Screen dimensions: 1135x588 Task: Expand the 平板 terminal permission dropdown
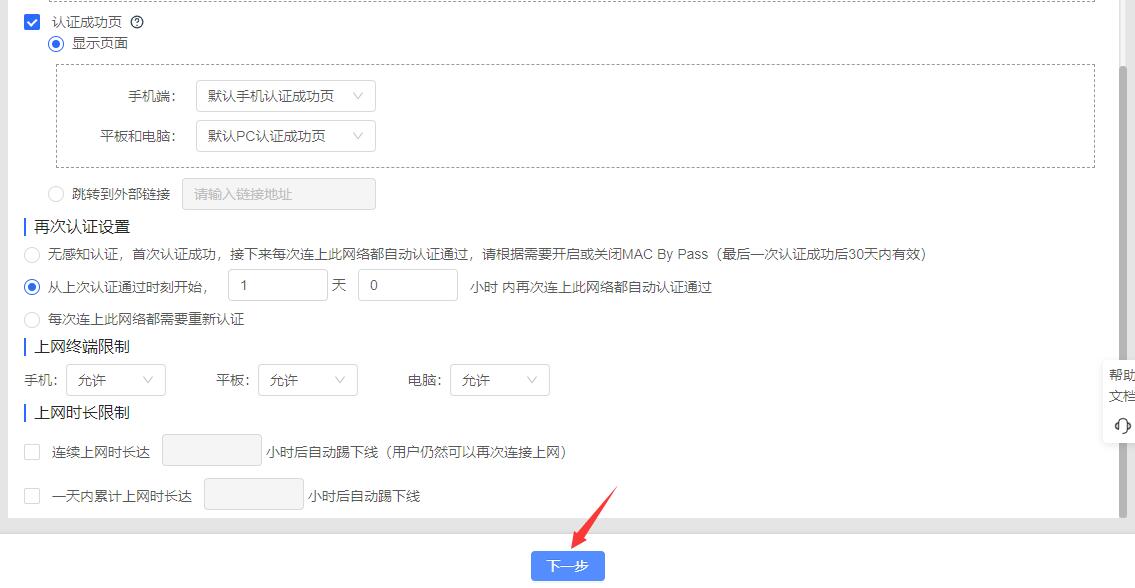pyautogui.click(x=308, y=380)
